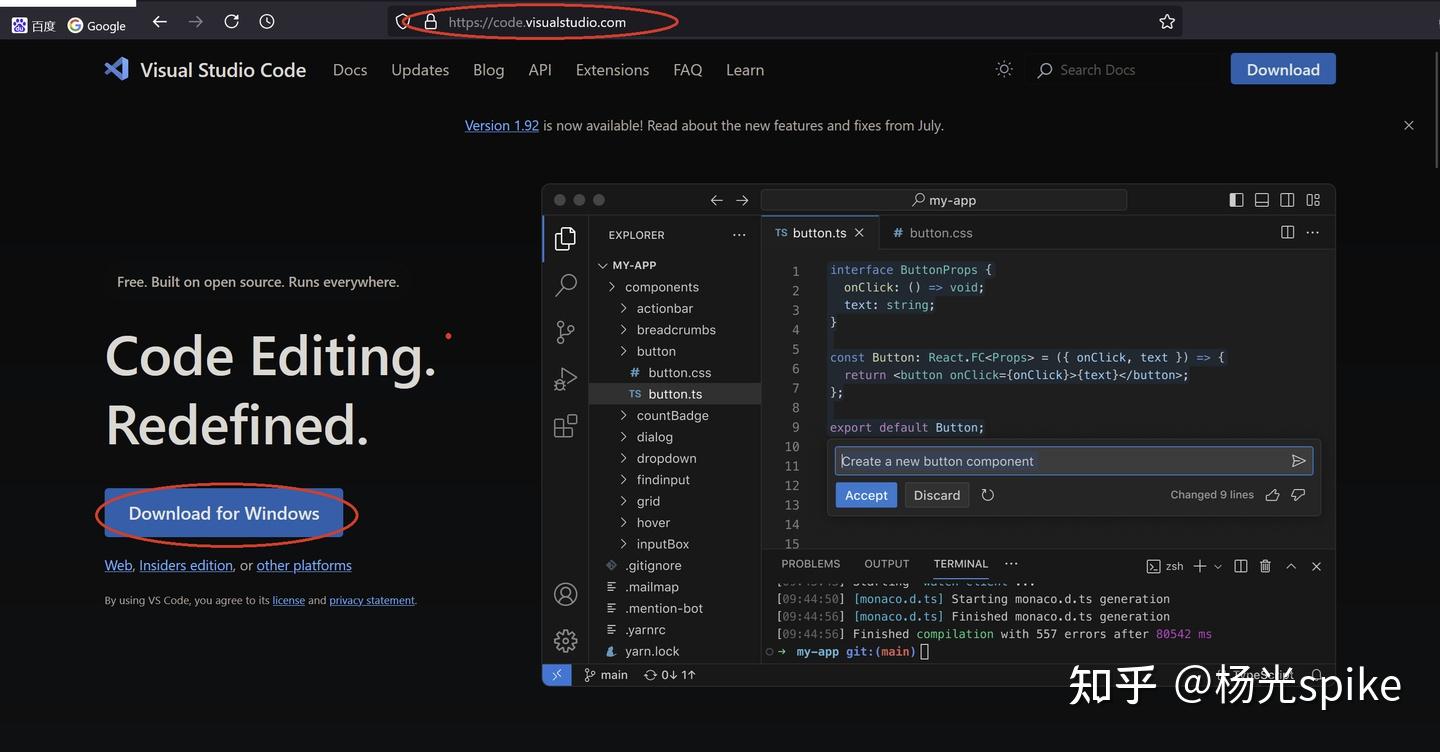This screenshot has height=752, width=1440.
Task: Submit the Copilot prompt with the send arrow
Action: [1298, 460]
